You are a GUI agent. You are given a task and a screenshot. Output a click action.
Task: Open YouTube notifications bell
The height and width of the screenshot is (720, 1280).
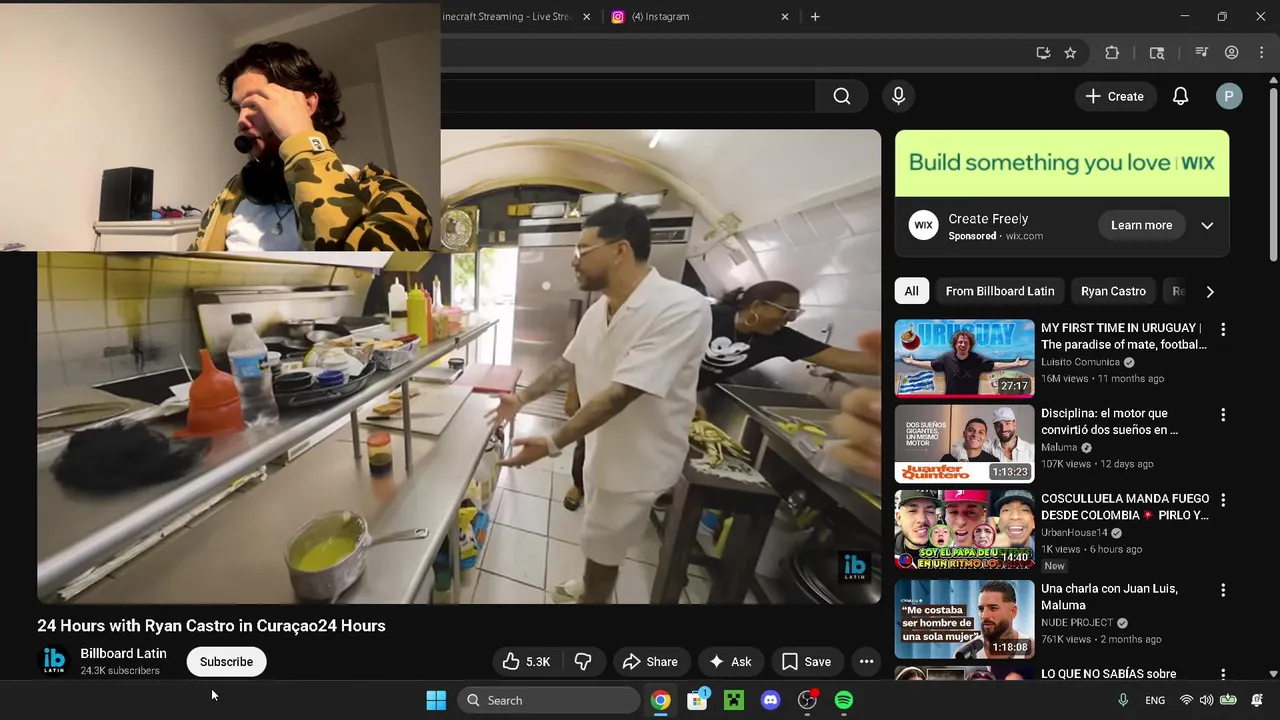1180,96
